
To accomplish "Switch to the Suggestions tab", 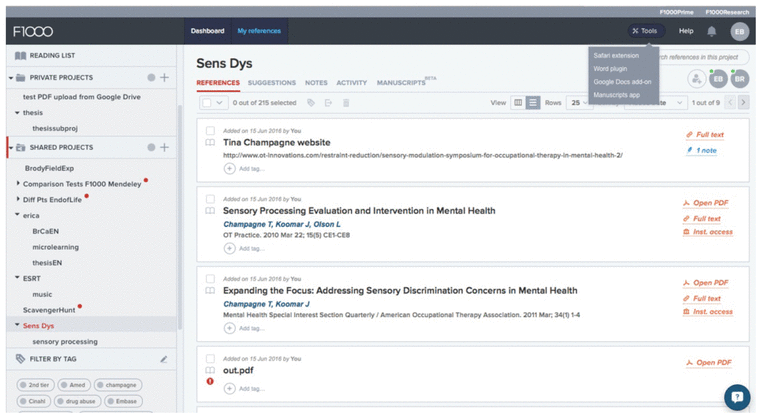I will pyautogui.click(x=271, y=82).
